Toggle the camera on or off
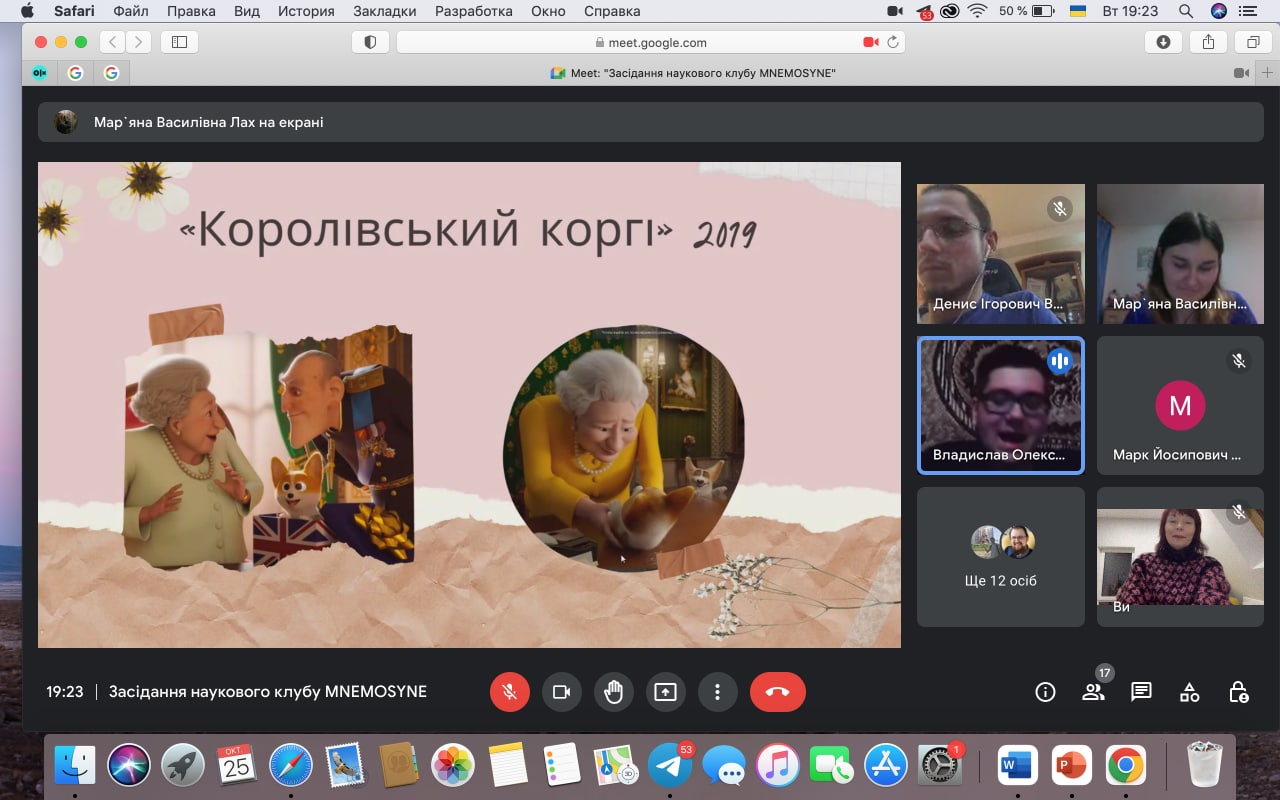 point(561,692)
